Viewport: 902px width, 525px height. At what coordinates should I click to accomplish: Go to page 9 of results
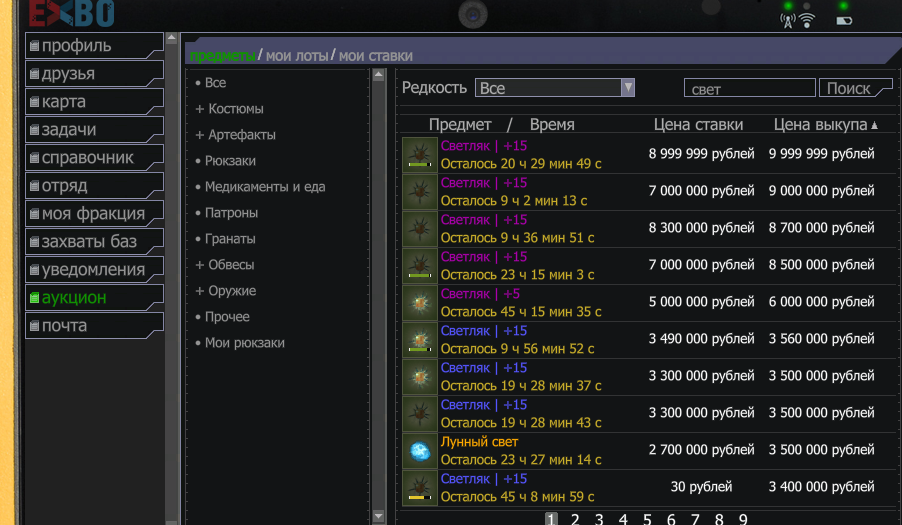pyautogui.click(x=743, y=519)
